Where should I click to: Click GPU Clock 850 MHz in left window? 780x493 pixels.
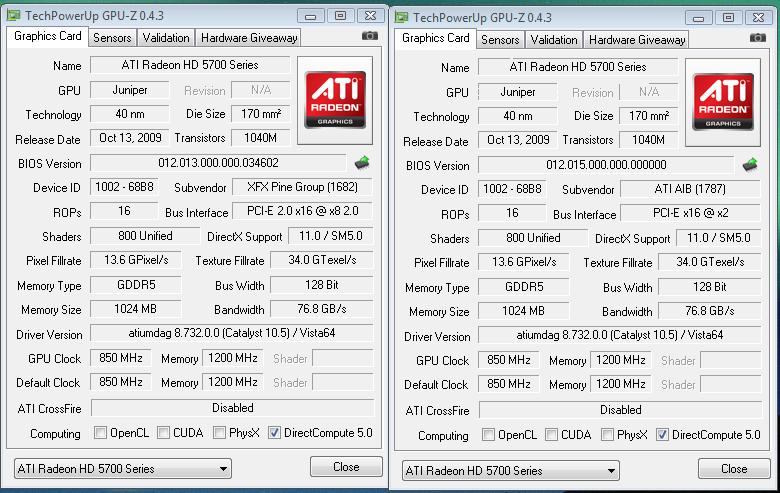pos(120,358)
